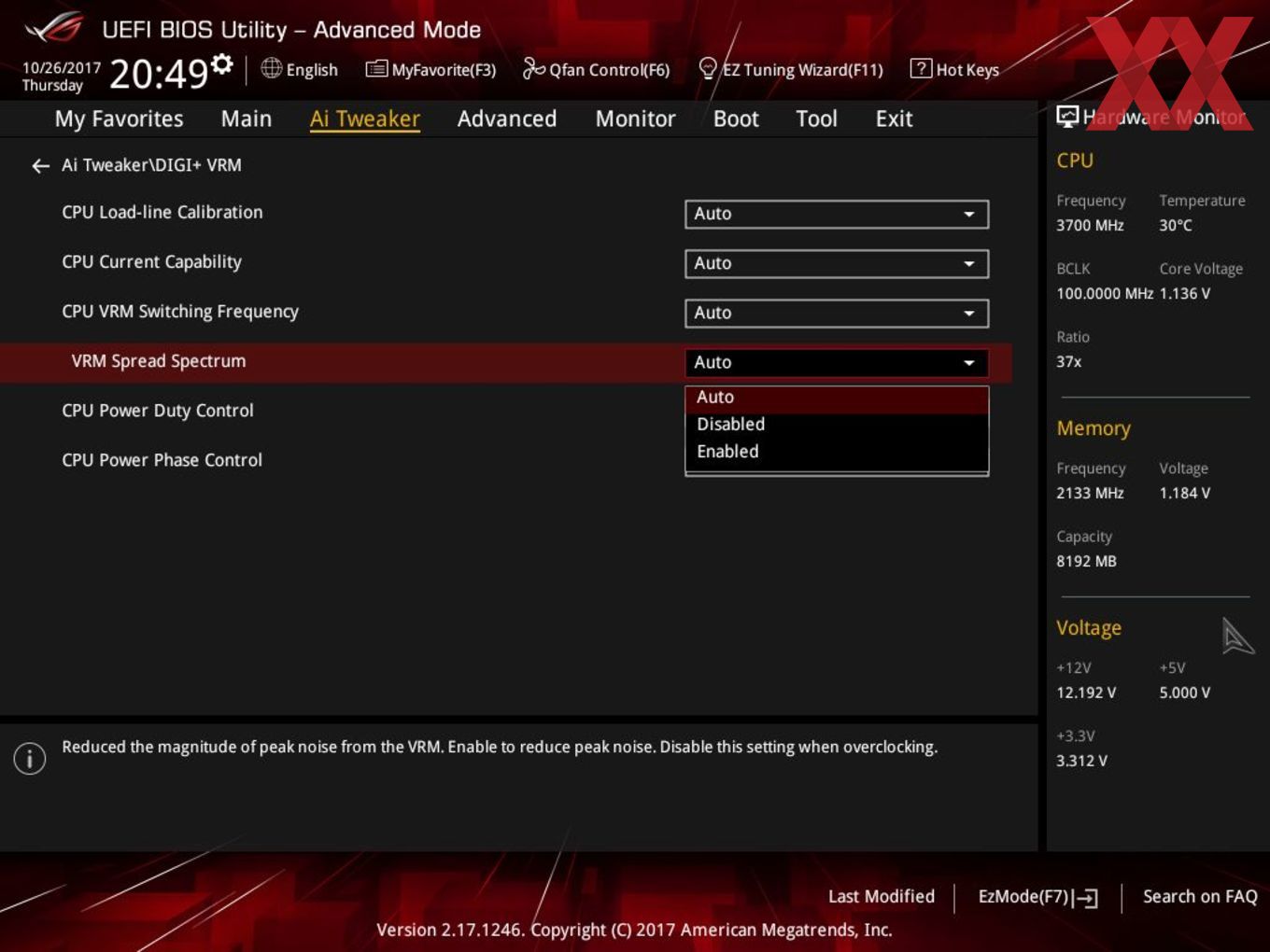Open CPU Load-line Calibration dropdown

tap(837, 214)
